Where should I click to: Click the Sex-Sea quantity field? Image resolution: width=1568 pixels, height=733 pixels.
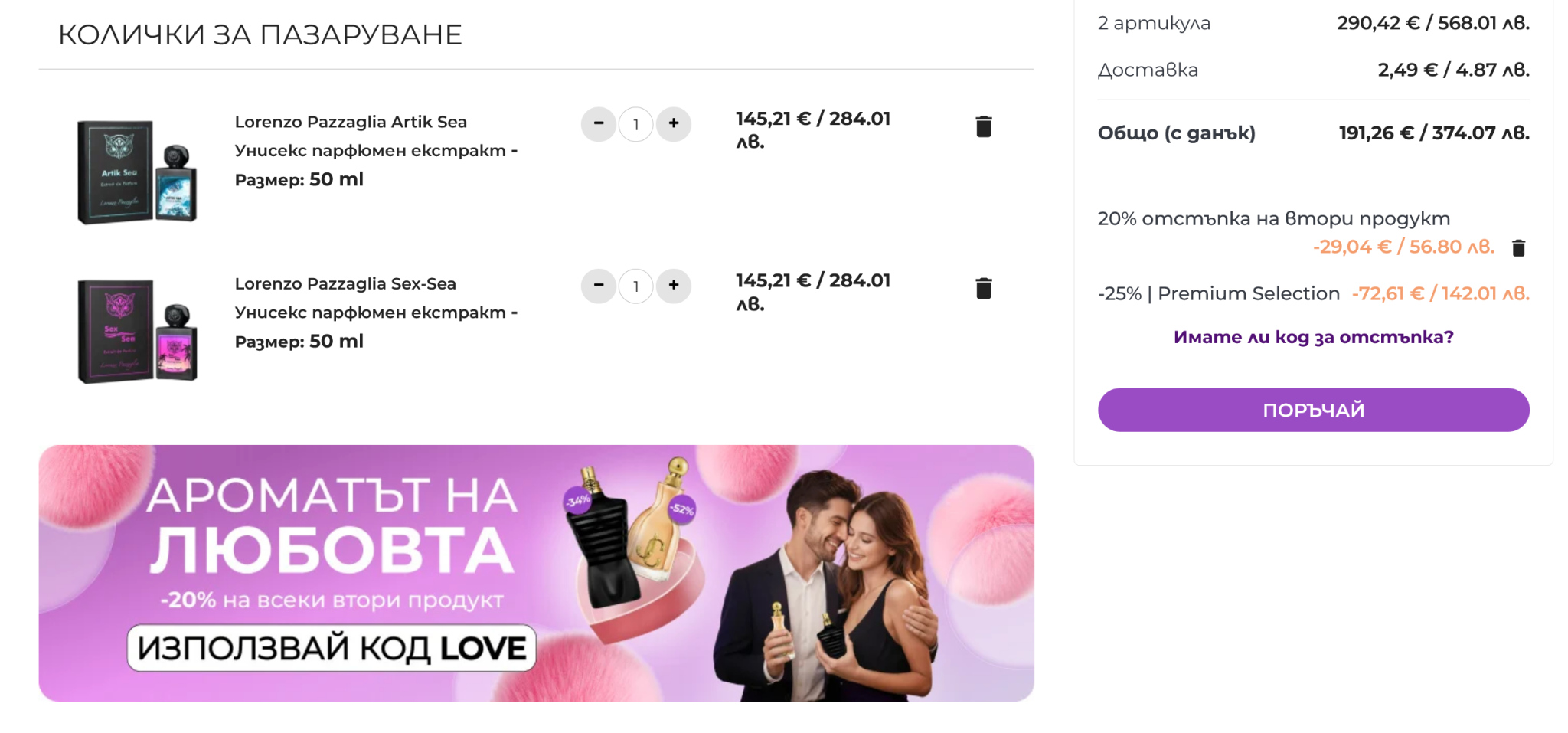(635, 286)
